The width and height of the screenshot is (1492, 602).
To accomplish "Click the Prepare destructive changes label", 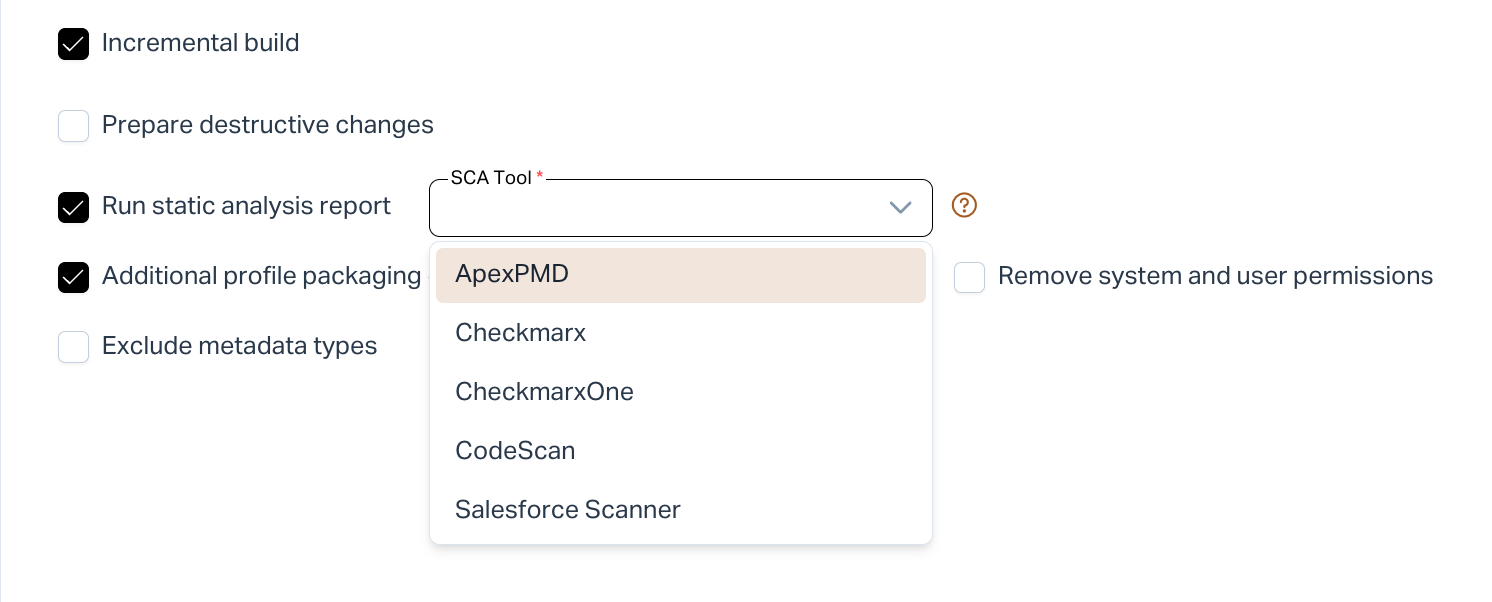I will [x=267, y=126].
